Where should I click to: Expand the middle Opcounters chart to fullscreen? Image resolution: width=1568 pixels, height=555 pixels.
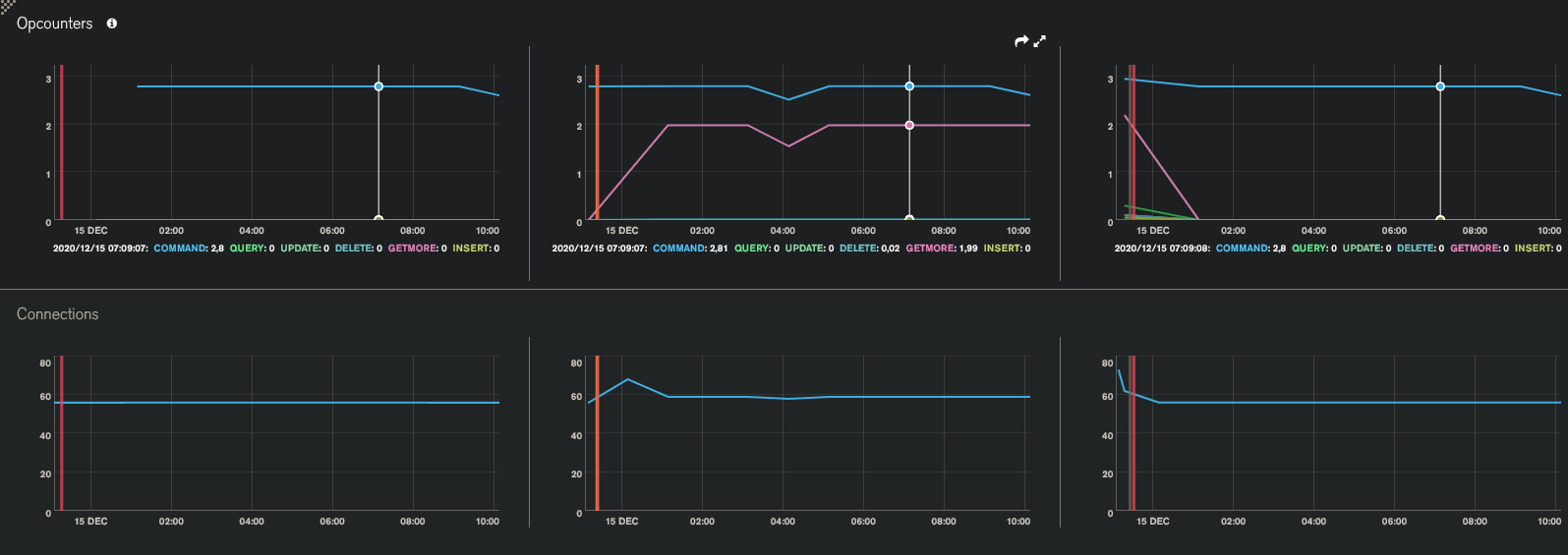click(x=1040, y=41)
